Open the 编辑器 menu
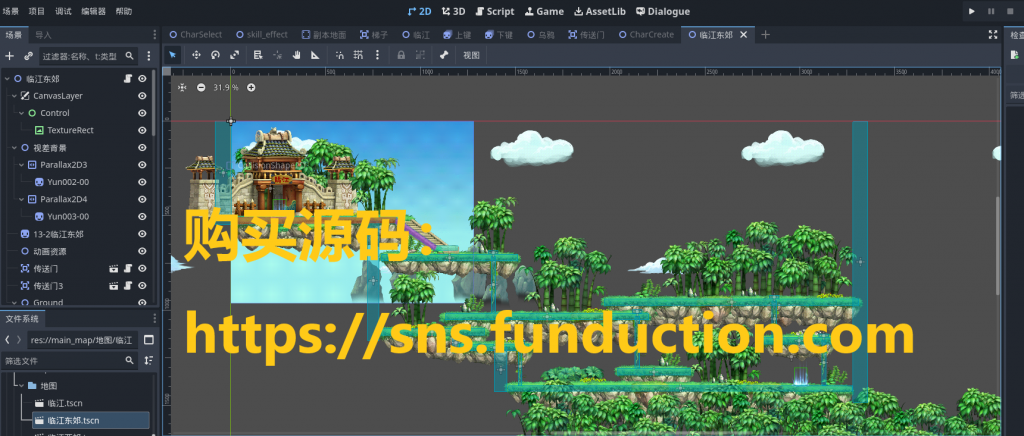Screen dimensions: 1024x436 click(x=93, y=11)
